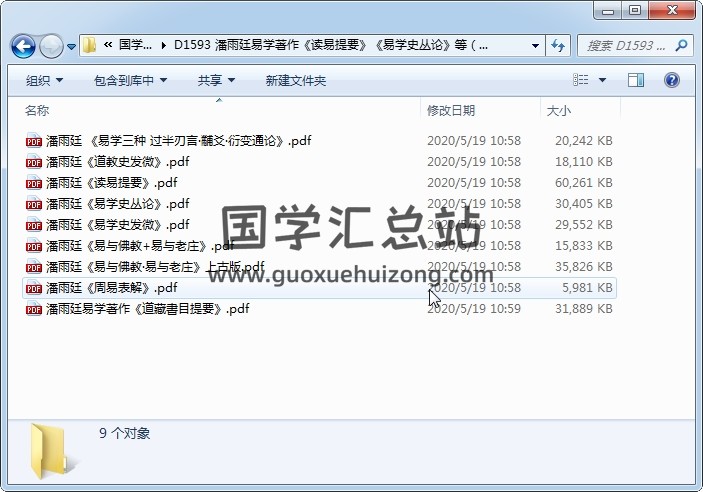Open the 共享 menu
Image resolution: width=703 pixels, height=492 pixels.
[216, 81]
